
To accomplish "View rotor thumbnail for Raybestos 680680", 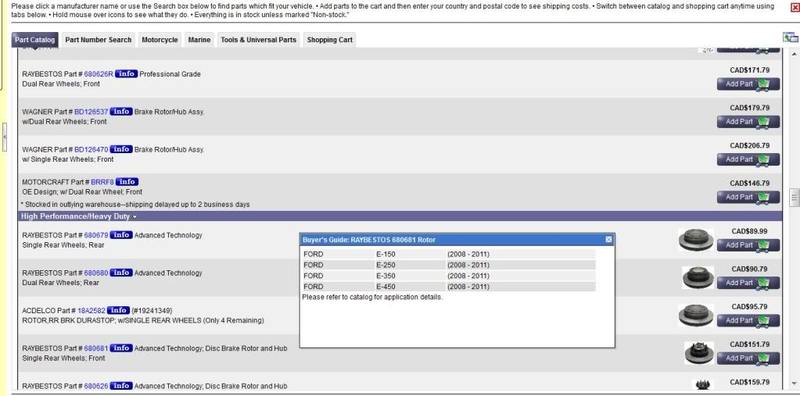I will coord(698,277).
